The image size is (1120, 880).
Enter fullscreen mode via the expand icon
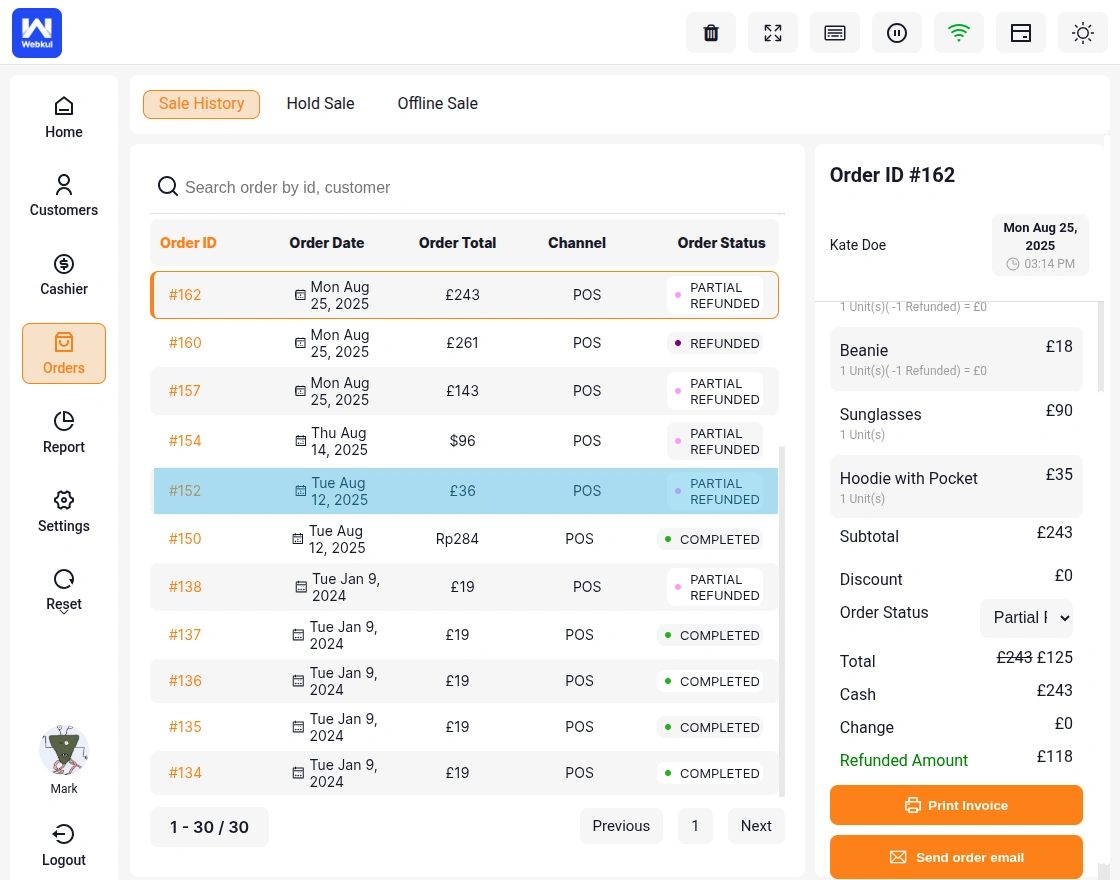tap(772, 33)
